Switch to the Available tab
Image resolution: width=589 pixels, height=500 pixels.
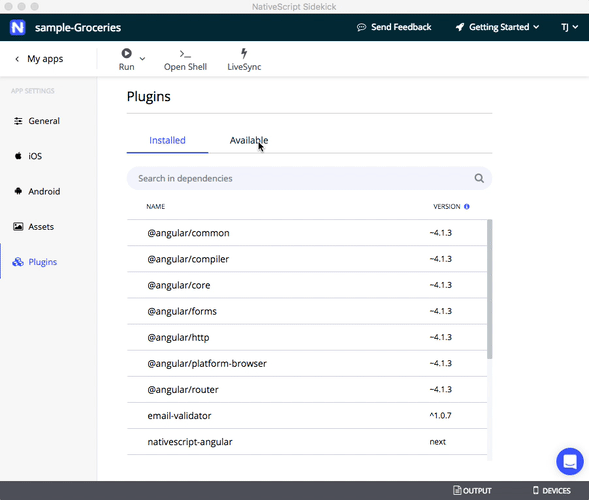tap(249, 140)
